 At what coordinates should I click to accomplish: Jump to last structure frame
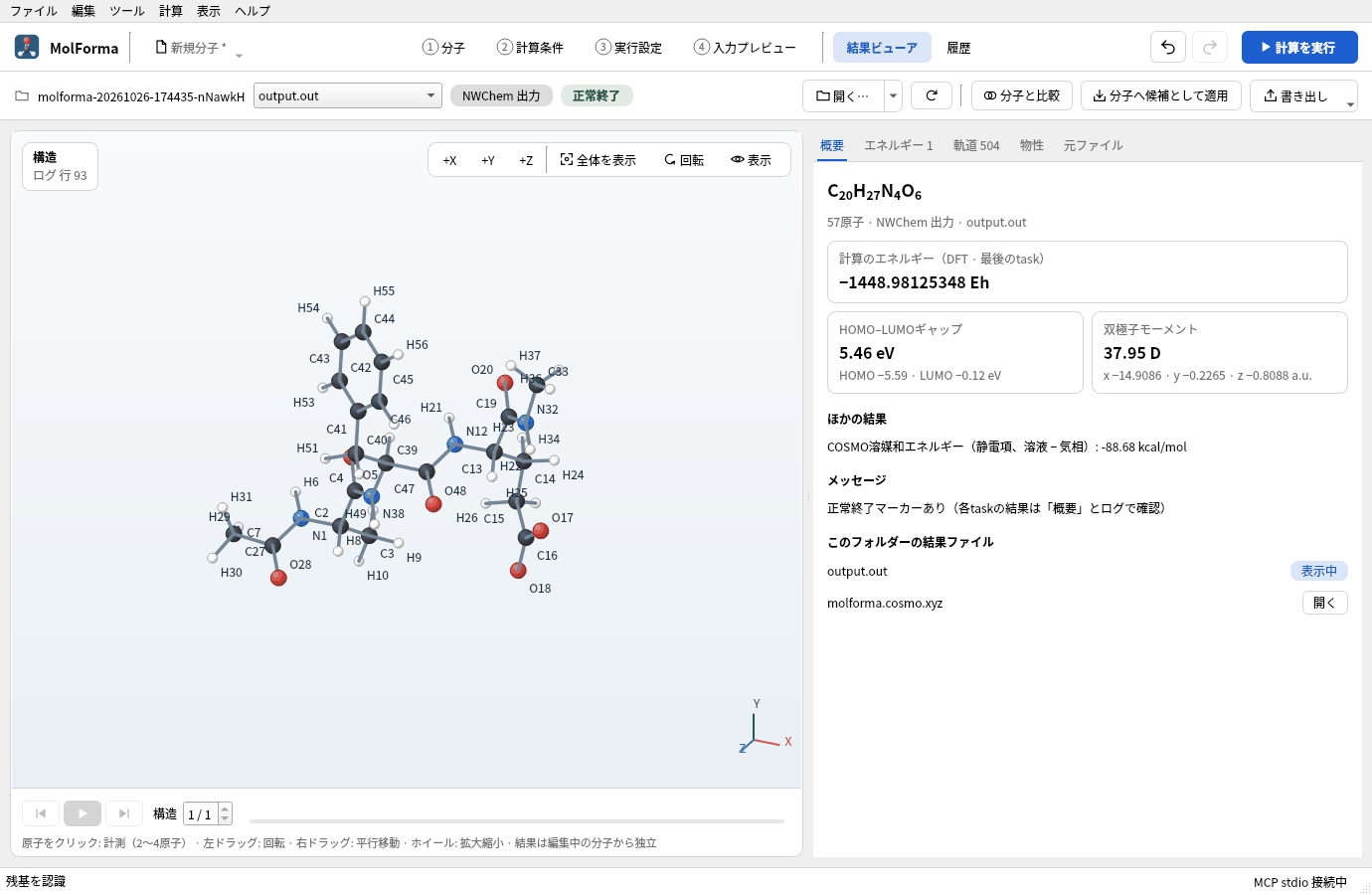124,813
